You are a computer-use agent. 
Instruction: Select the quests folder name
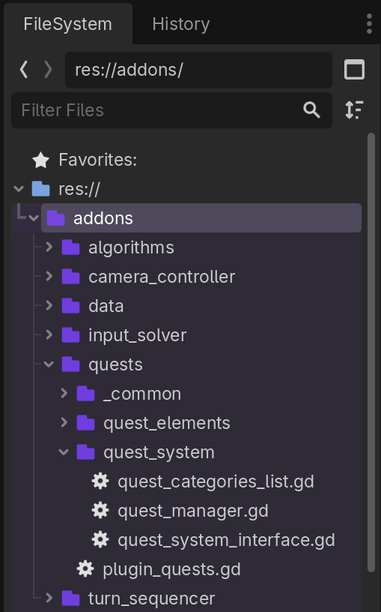tap(116, 365)
